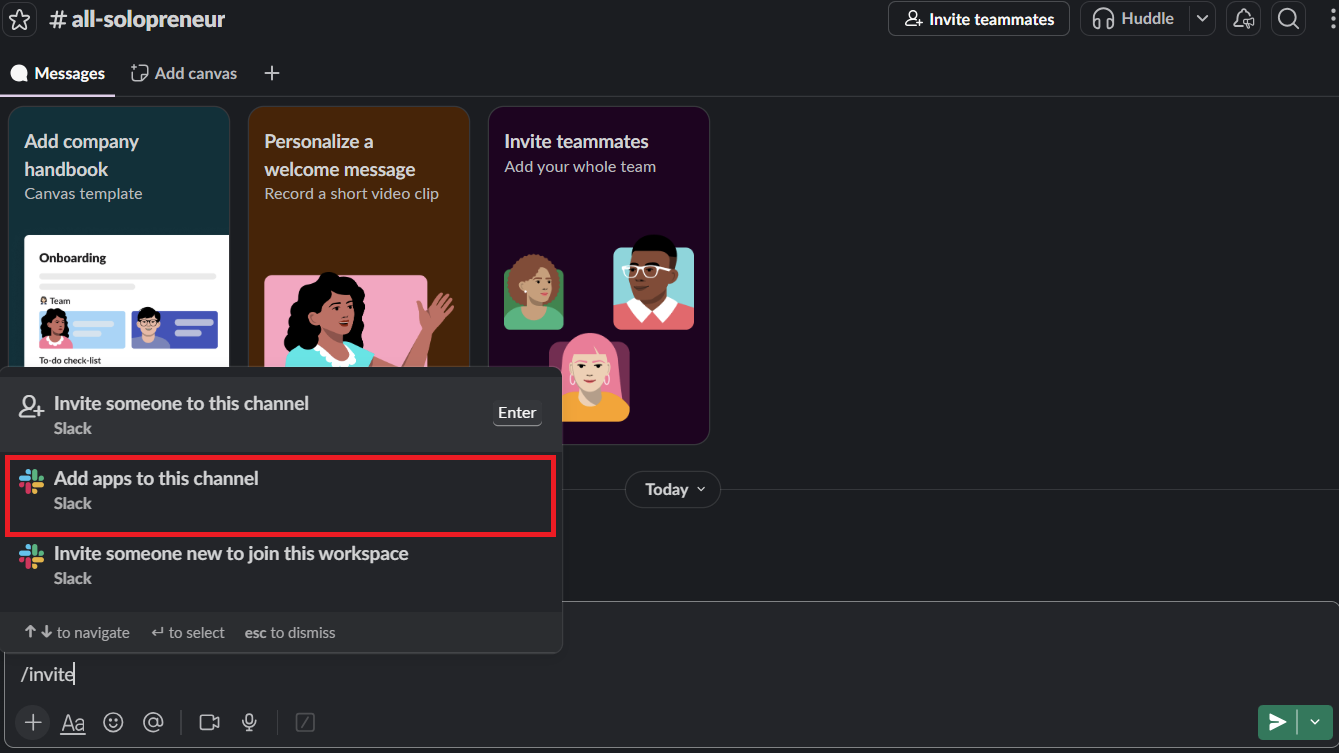Click the Slack logo beside Add apps

click(32, 482)
